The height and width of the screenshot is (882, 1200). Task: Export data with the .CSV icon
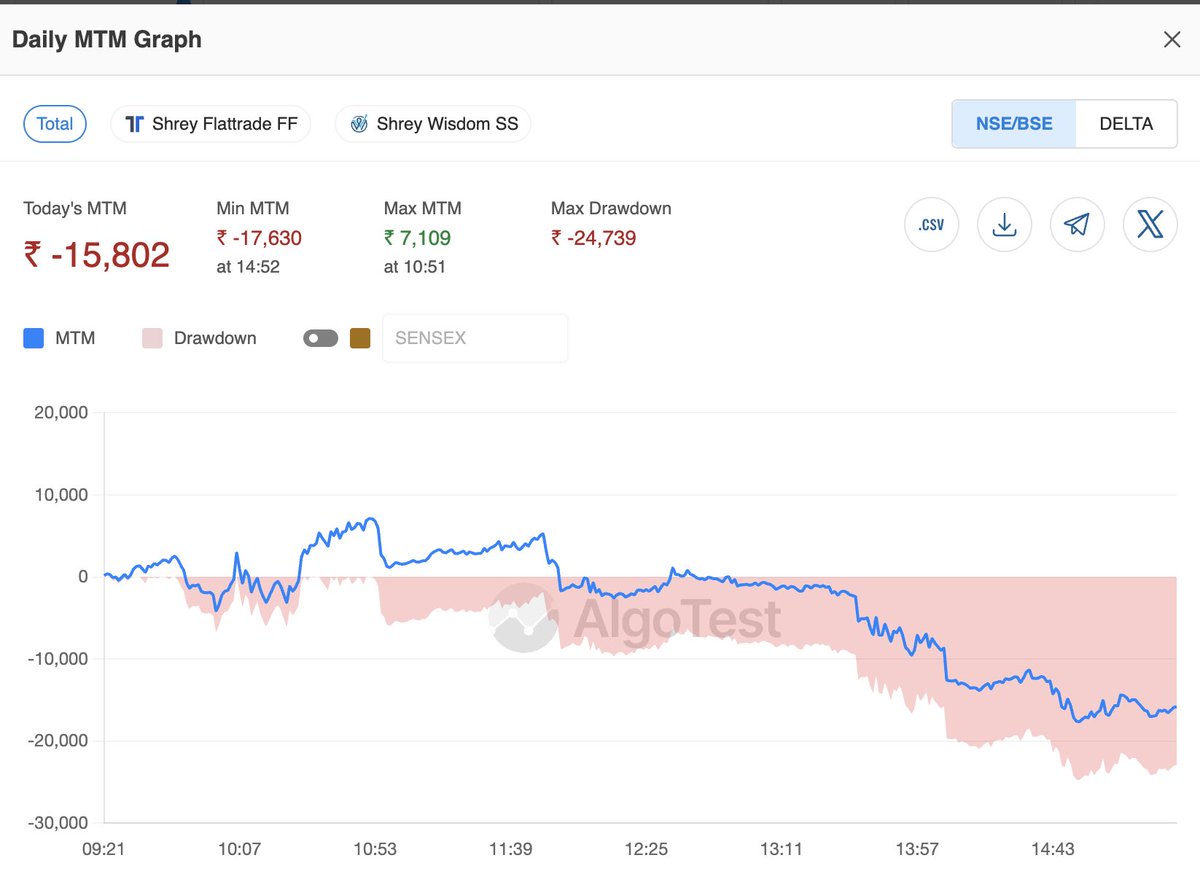point(931,224)
